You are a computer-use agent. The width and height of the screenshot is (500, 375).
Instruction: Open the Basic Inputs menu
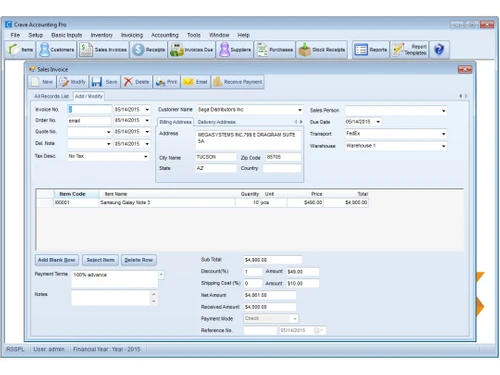[x=66, y=35]
